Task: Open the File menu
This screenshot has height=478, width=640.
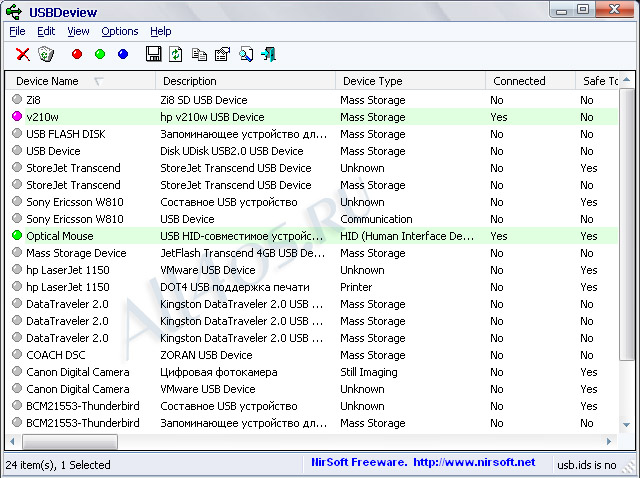Action: coord(17,31)
